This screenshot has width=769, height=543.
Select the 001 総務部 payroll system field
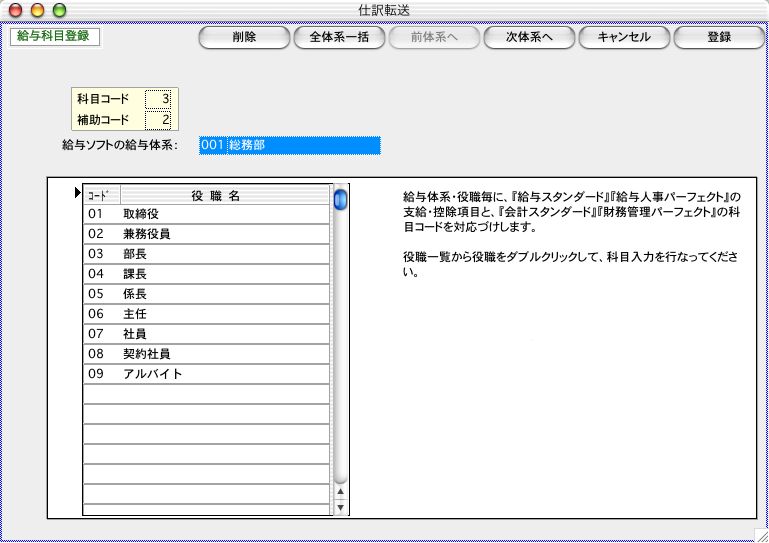tap(289, 146)
